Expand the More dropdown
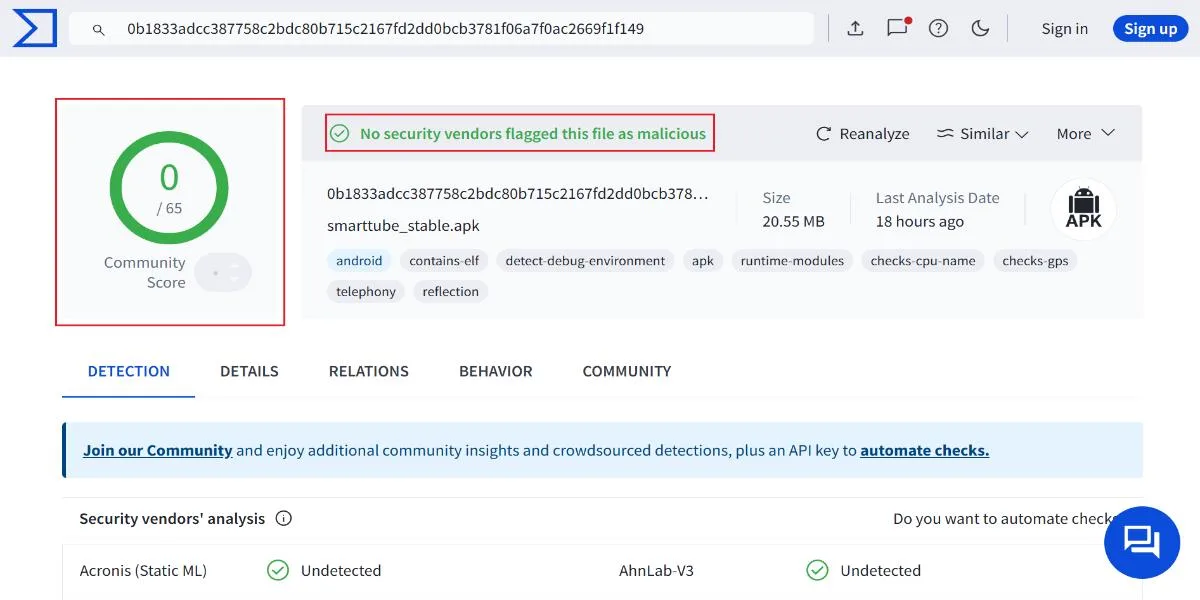The width and height of the screenshot is (1200, 600). click(1085, 134)
